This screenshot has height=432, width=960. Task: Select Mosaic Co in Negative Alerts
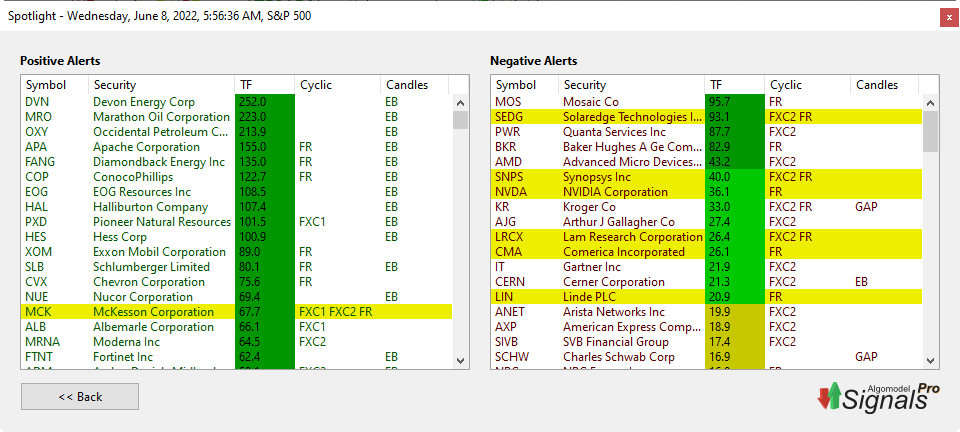[x=707, y=102]
